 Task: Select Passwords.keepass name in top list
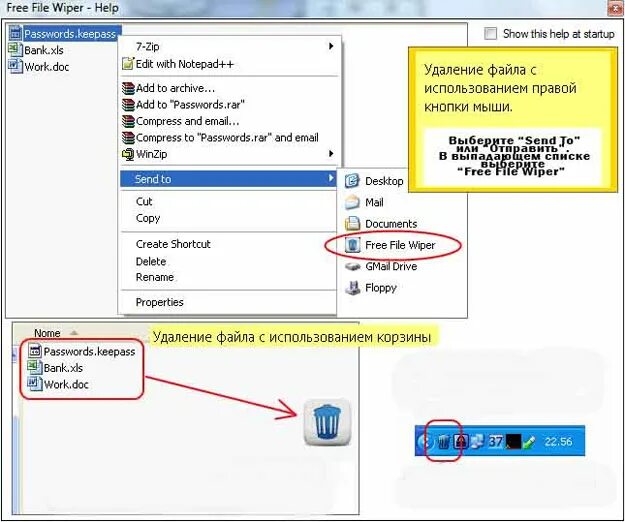tap(70, 34)
